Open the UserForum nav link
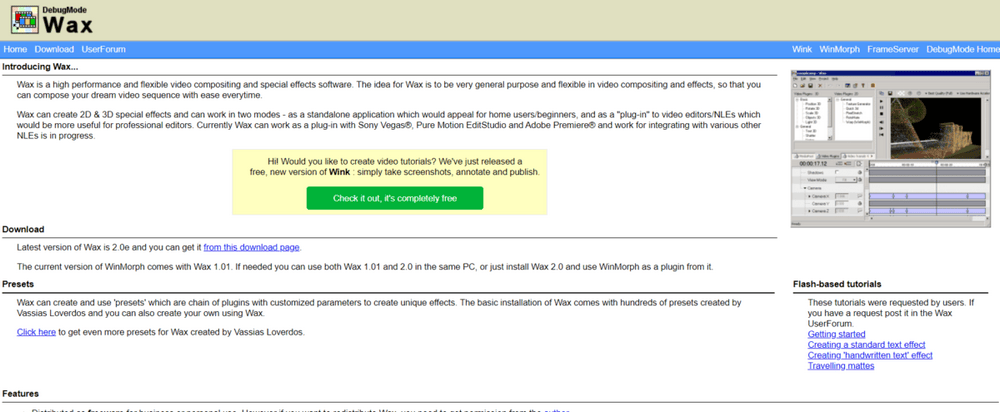The height and width of the screenshot is (412, 1000). pos(105,49)
